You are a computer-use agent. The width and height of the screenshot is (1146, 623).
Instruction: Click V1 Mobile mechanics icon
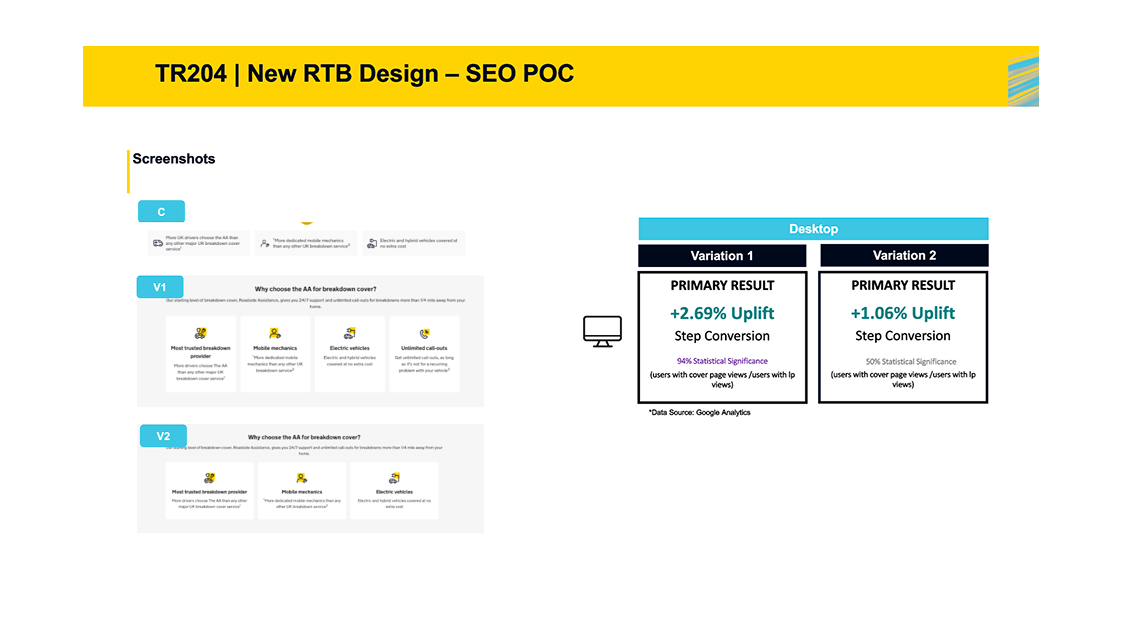point(275,333)
